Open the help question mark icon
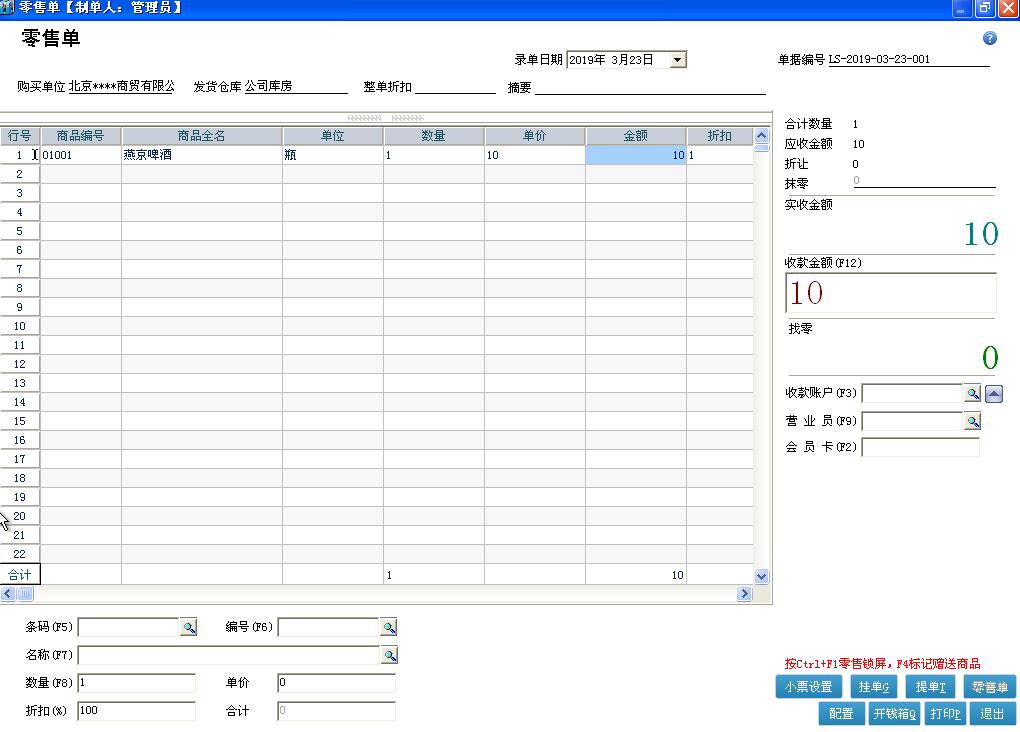Screen dimensions: 1020x732 pos(989,37)
